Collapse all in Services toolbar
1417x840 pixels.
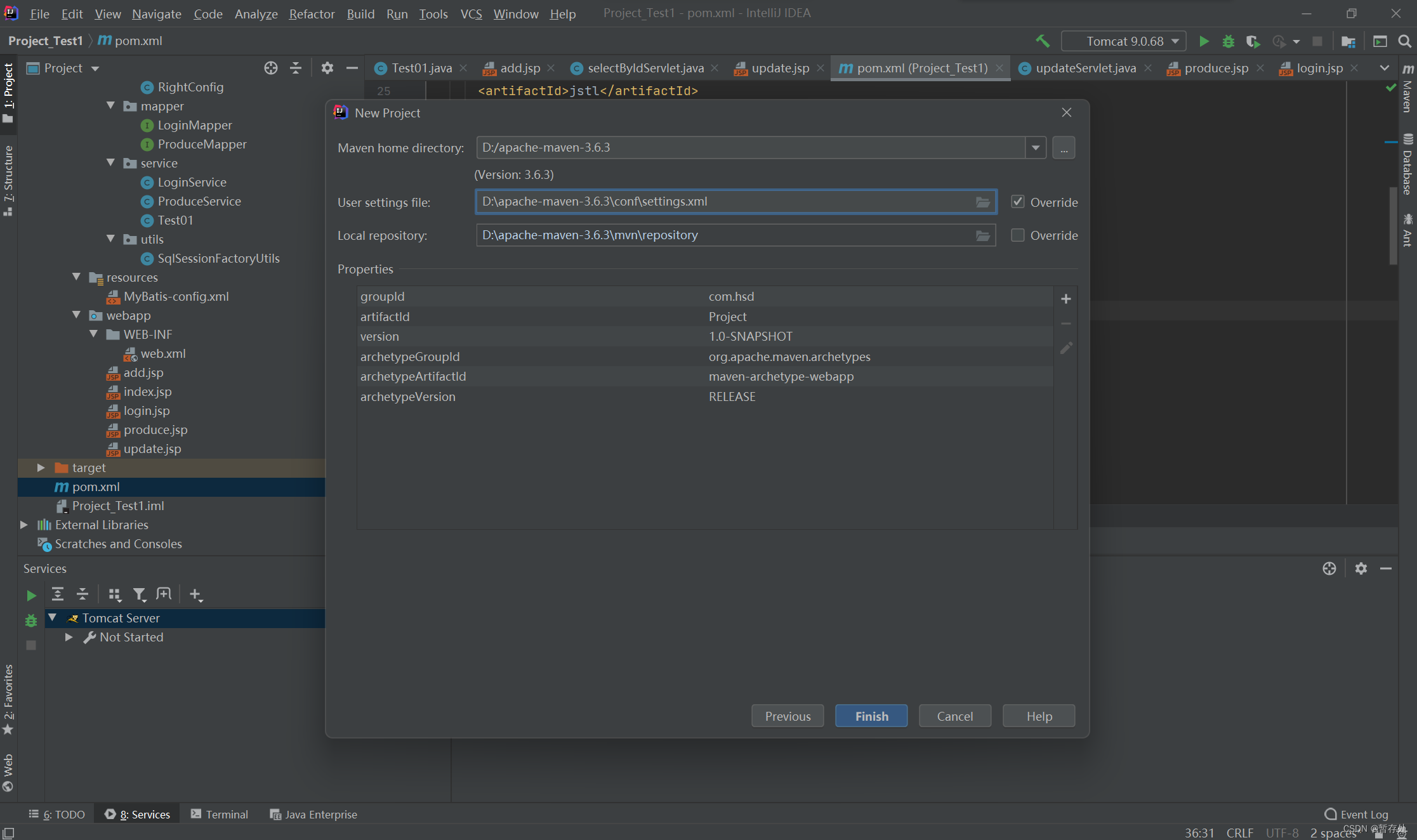pos(82,594)
